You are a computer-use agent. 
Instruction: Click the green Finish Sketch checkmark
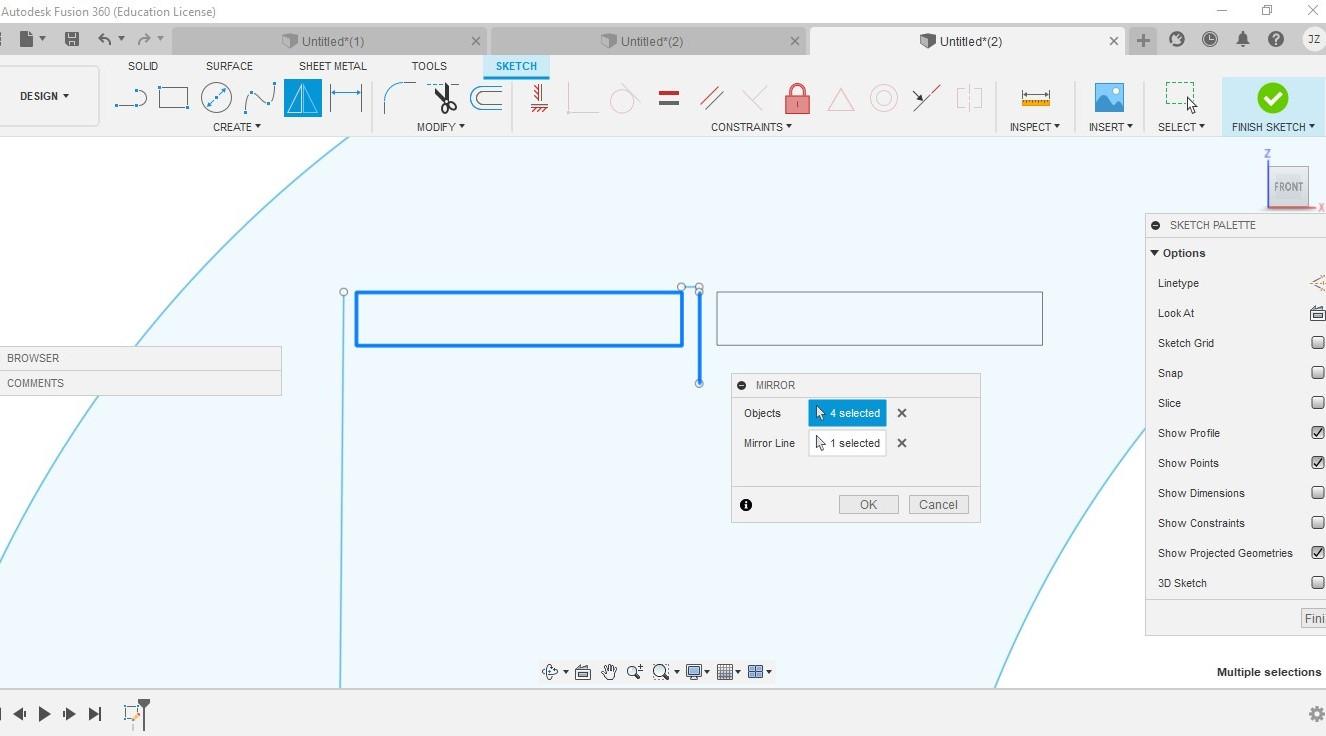(x=1273, y=98)
